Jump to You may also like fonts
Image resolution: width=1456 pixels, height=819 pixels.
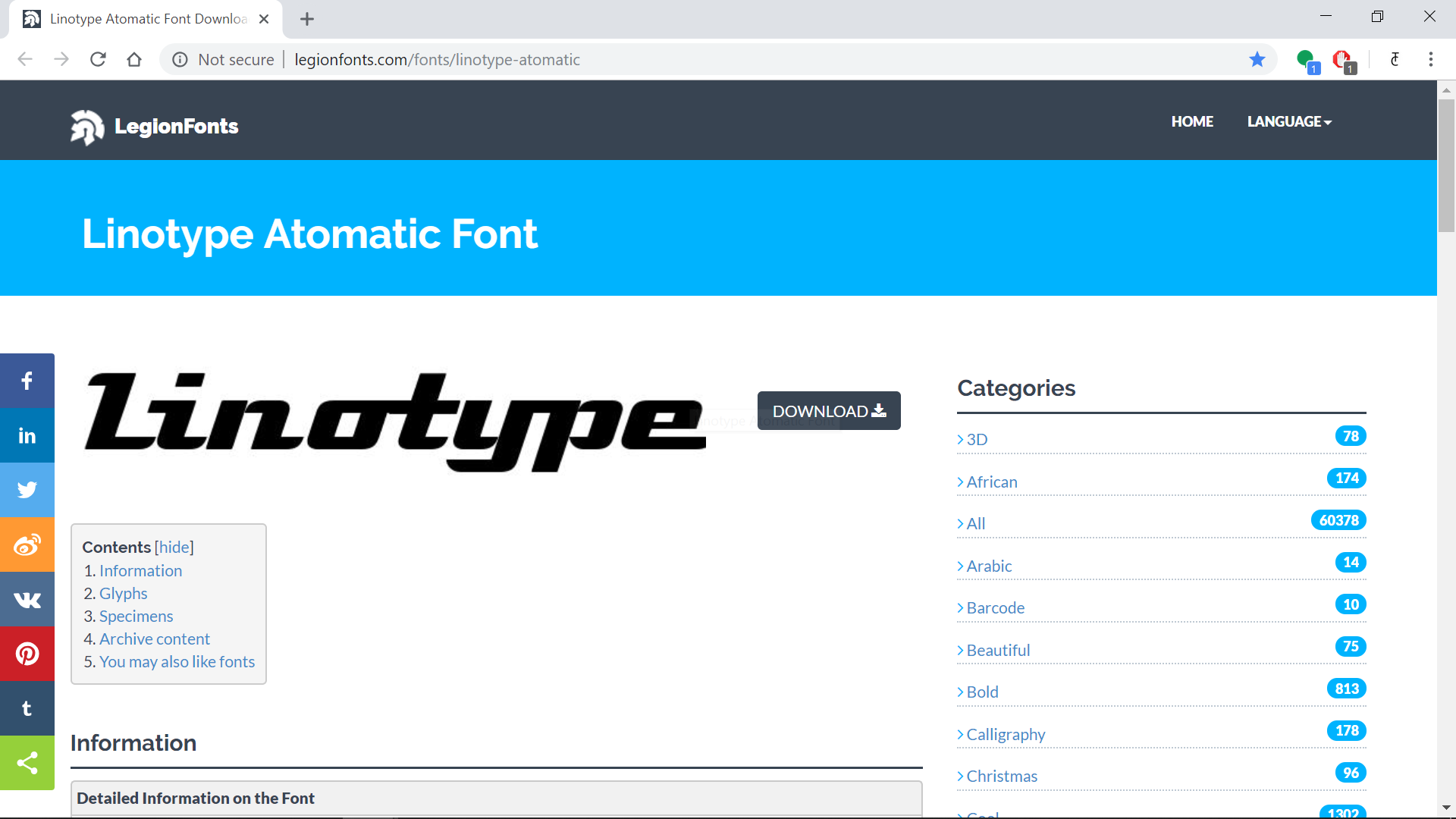[x=177, y=661]
